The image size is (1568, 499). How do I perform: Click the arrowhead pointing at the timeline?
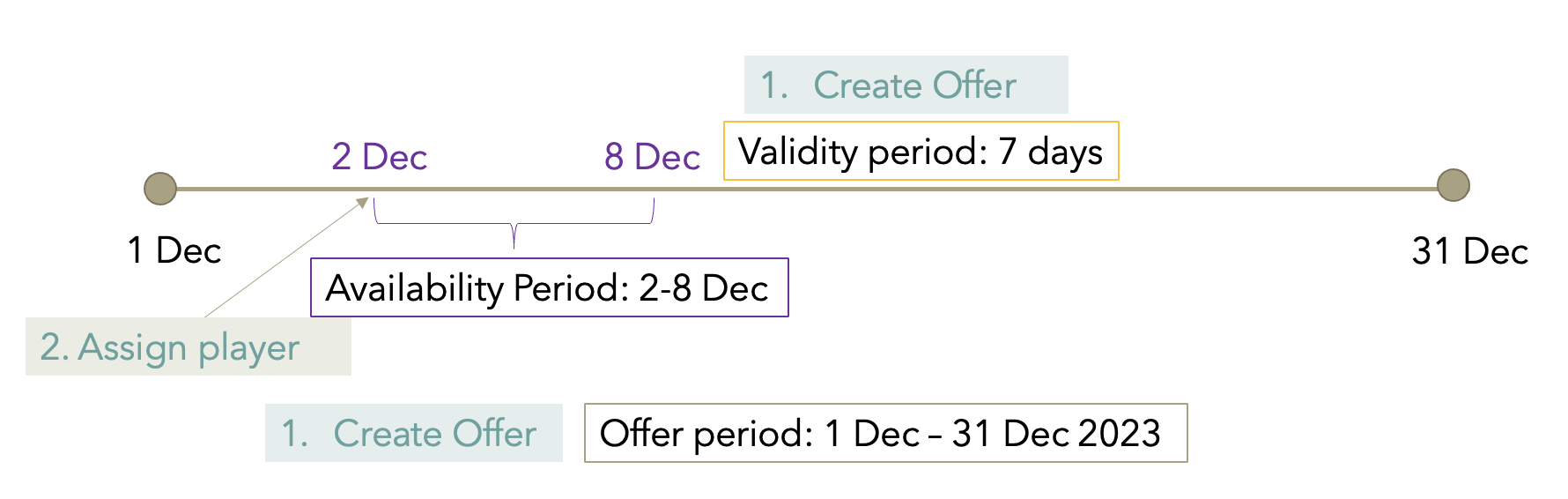(362, 203)
